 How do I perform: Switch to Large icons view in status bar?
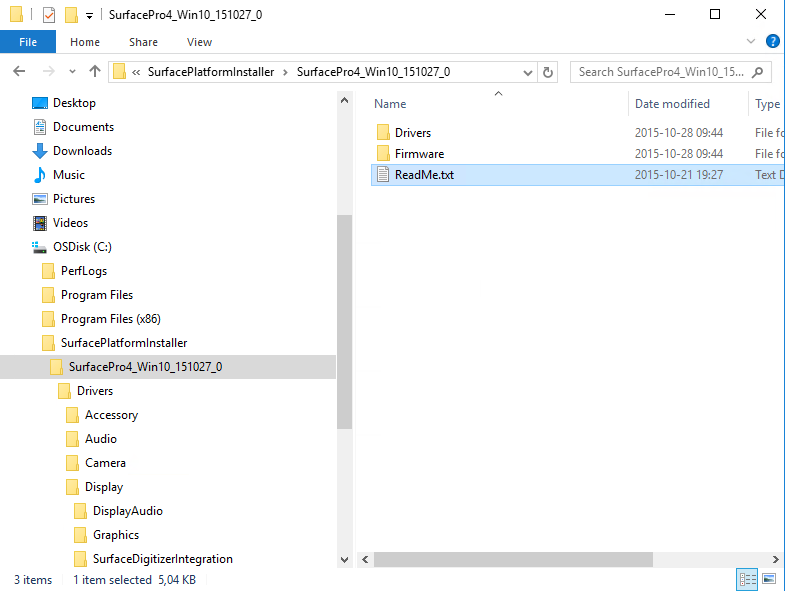(769, 579)
